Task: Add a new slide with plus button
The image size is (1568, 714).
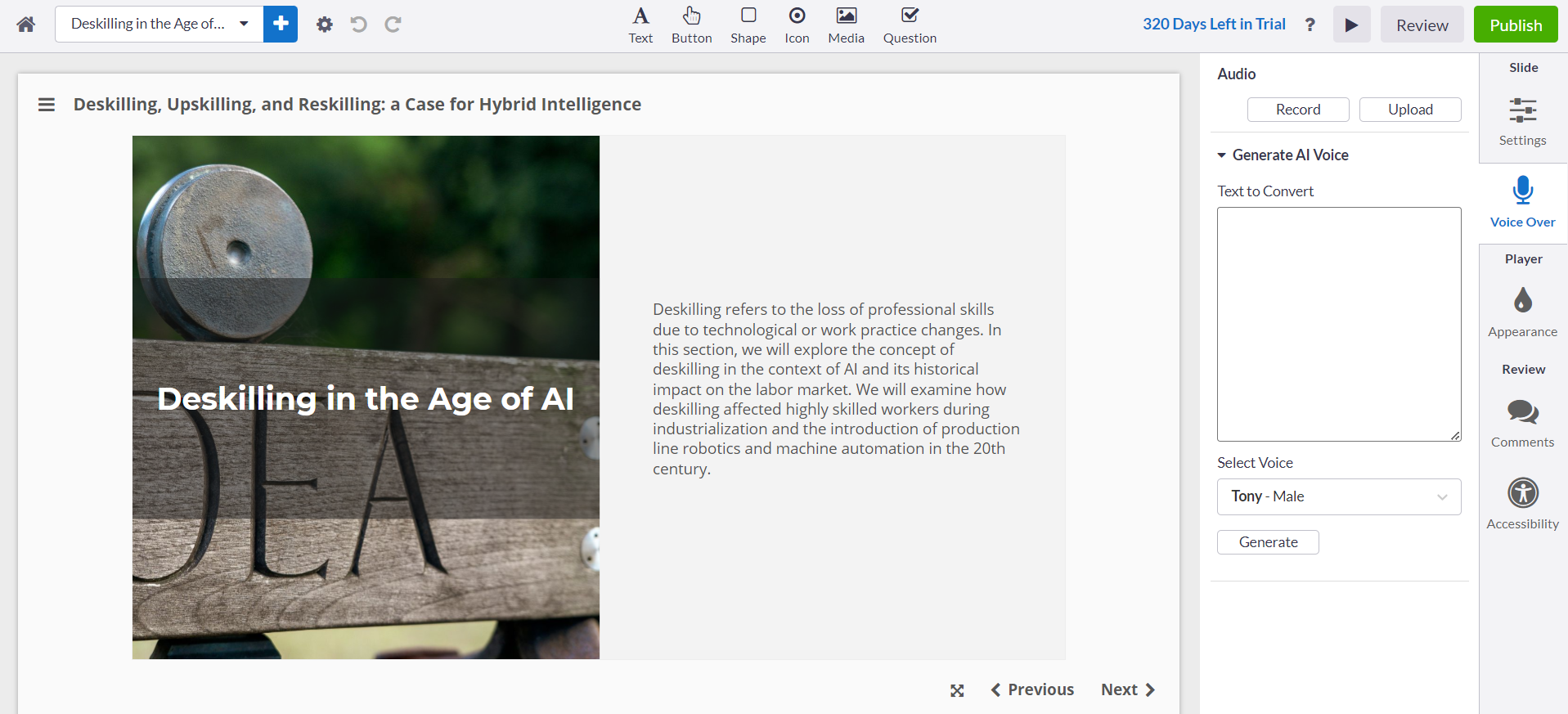Action: tap(281, 24)
